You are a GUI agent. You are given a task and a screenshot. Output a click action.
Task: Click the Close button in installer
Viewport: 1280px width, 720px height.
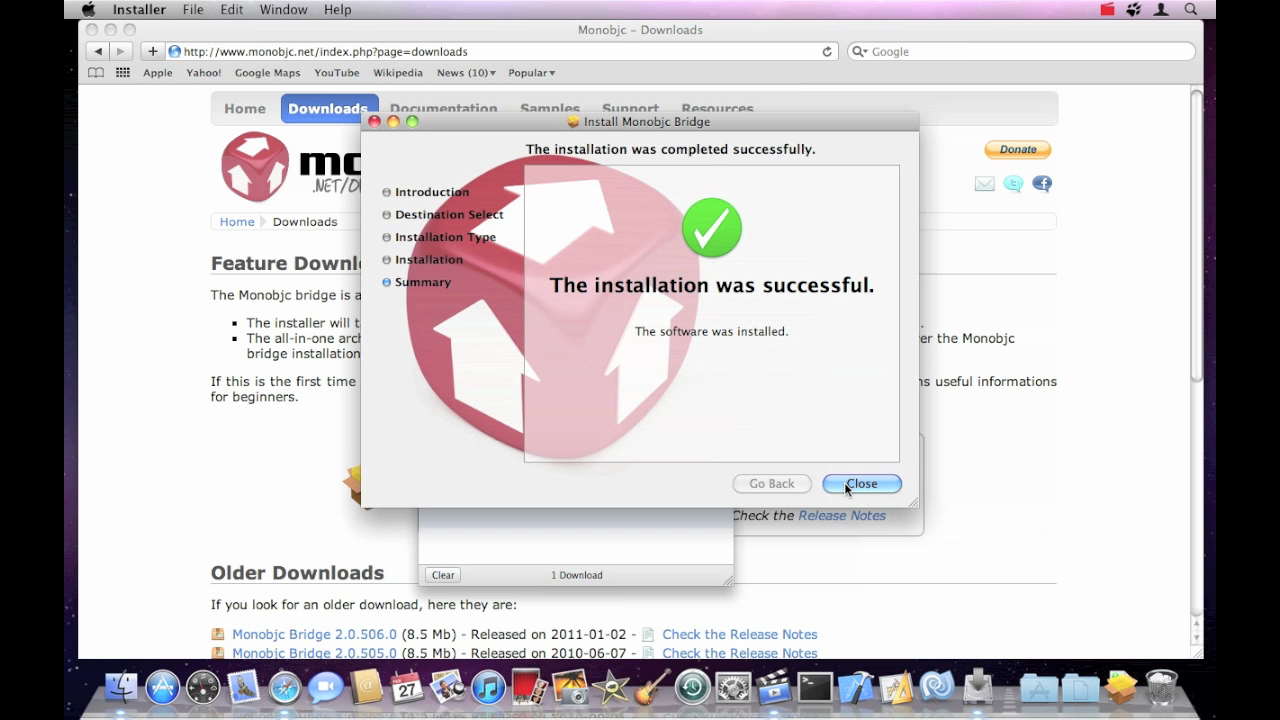click(x=861, y=484)
